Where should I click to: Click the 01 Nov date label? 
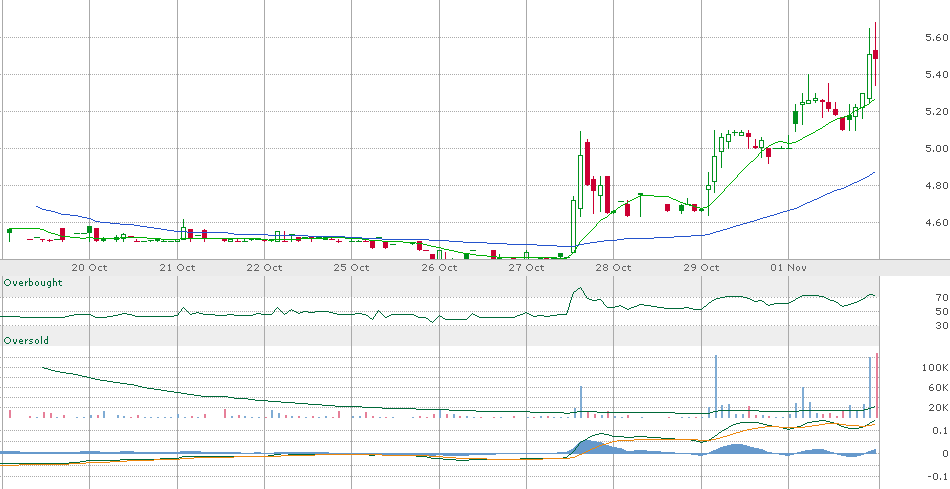(788, 267)
